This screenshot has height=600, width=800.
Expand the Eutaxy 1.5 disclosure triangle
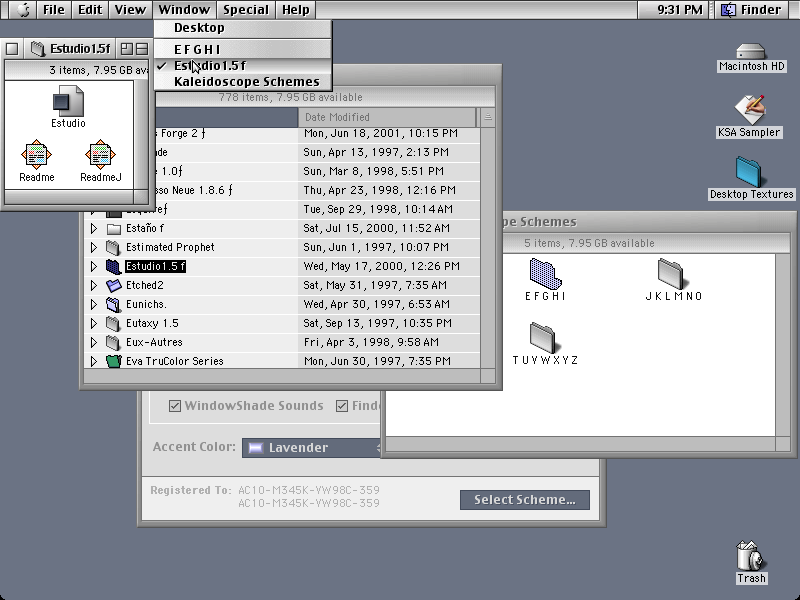click(x=94, y=323)
